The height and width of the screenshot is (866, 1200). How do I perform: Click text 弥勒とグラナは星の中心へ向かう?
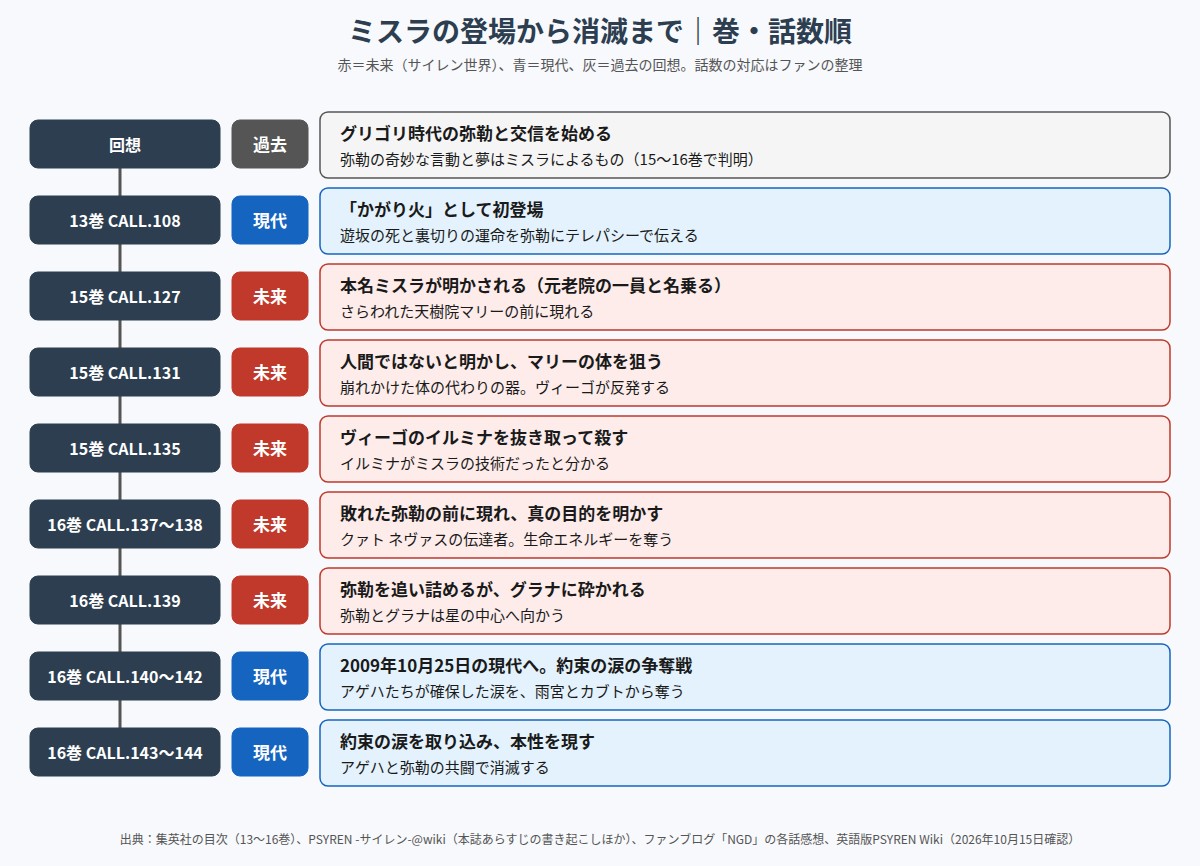click(x=452, y=615)
